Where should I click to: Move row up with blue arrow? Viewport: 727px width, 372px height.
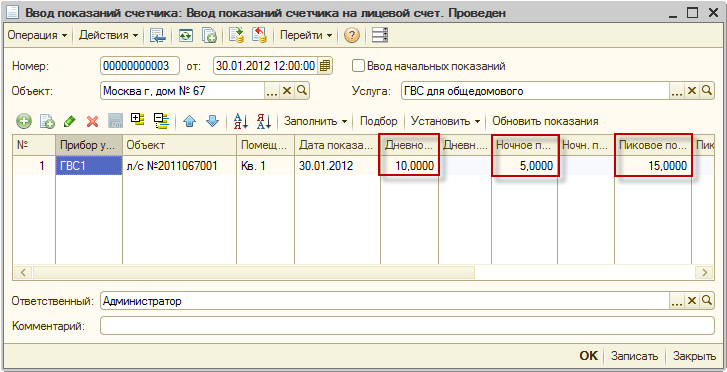[189, 122]
